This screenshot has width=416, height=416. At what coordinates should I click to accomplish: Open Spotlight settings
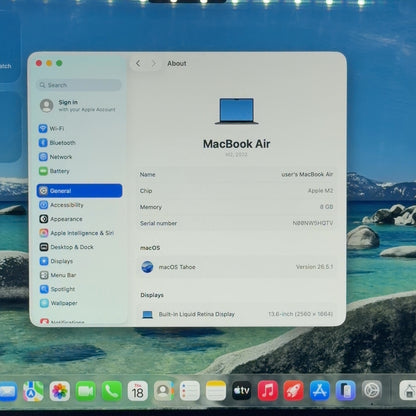coord(57,289)
